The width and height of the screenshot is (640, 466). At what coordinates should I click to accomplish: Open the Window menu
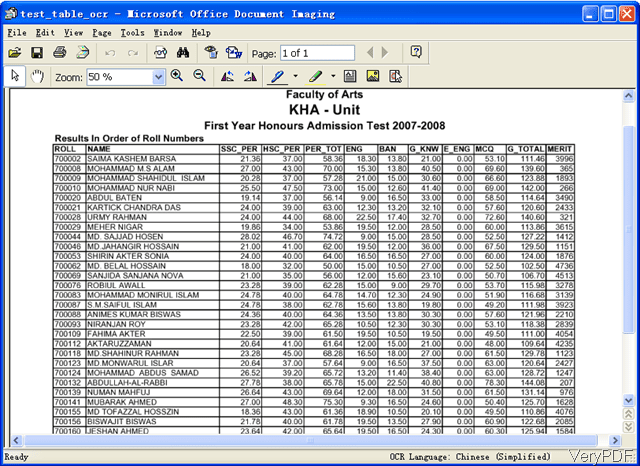tap(168, 33)
